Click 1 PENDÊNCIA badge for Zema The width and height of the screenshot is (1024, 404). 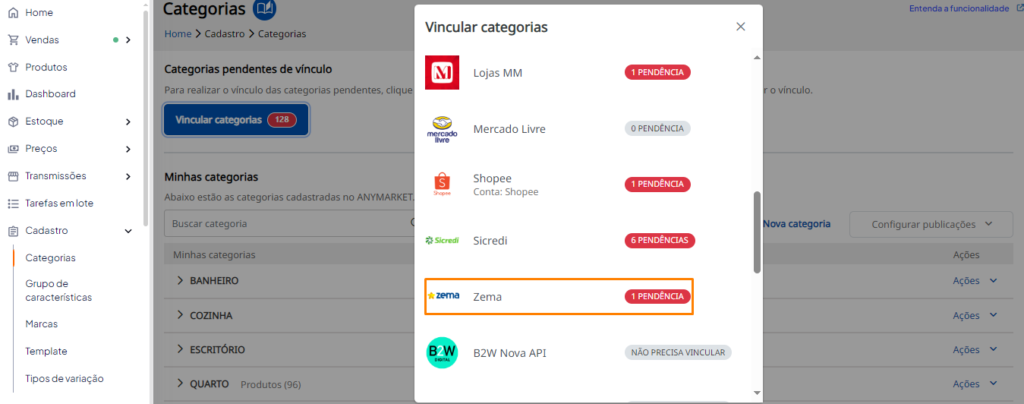pyautogui.click(x=657, y=296)
